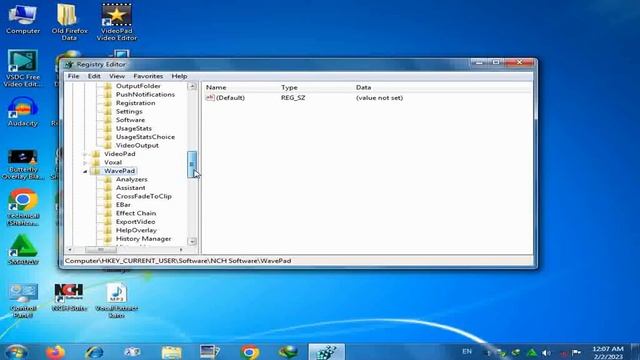Expand the Voxal tree node arrow
Viewport: 640px width, 360px height.
click(85, 163)
